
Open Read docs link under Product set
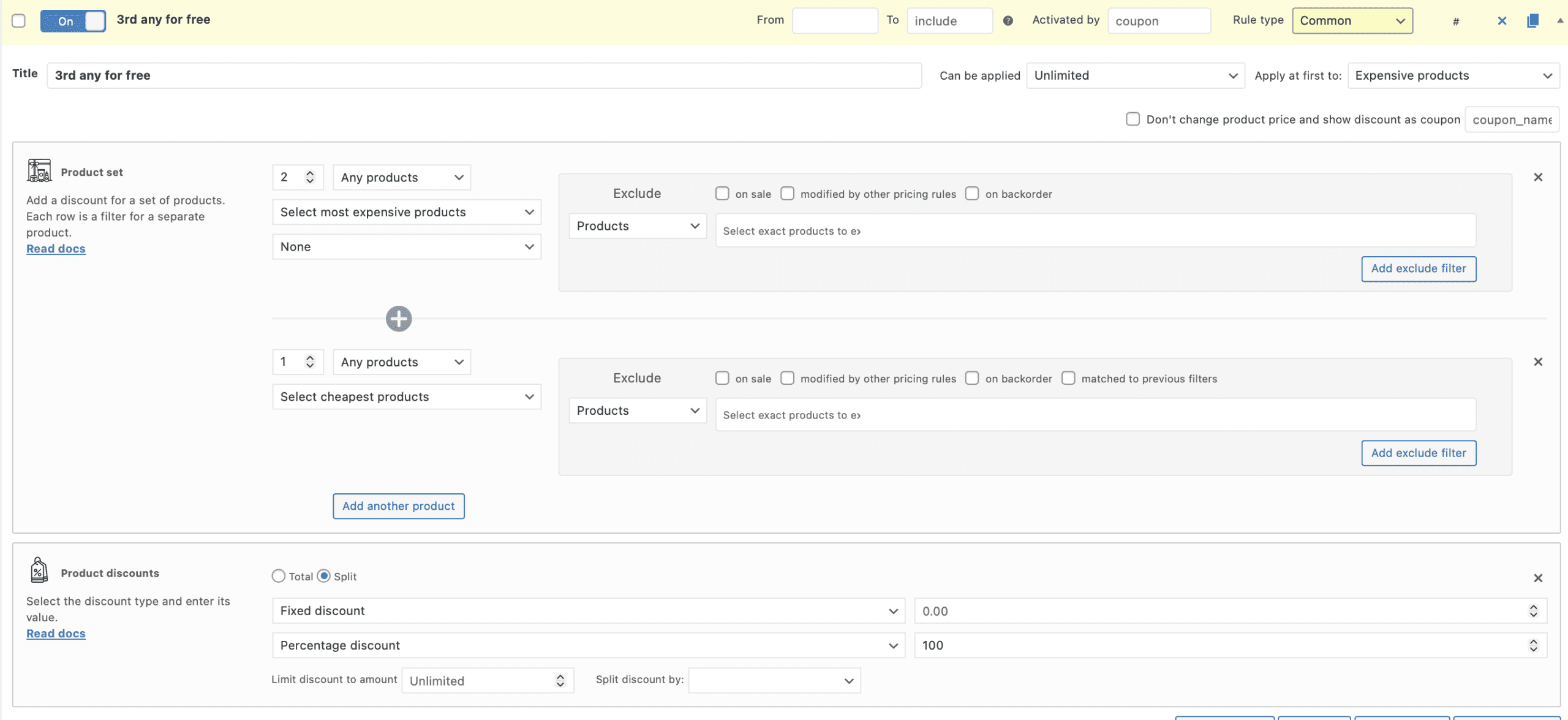click(x=56, y=249)
